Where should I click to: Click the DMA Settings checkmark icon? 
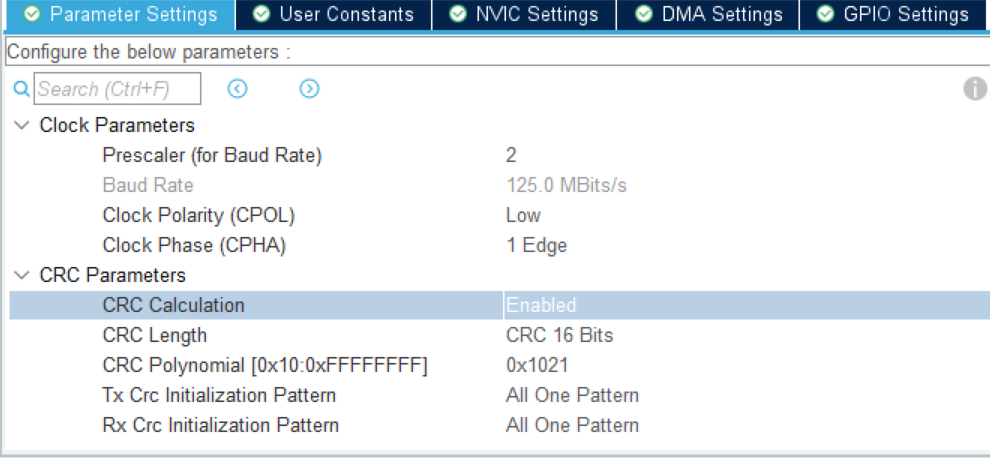(x=643, y=14)
